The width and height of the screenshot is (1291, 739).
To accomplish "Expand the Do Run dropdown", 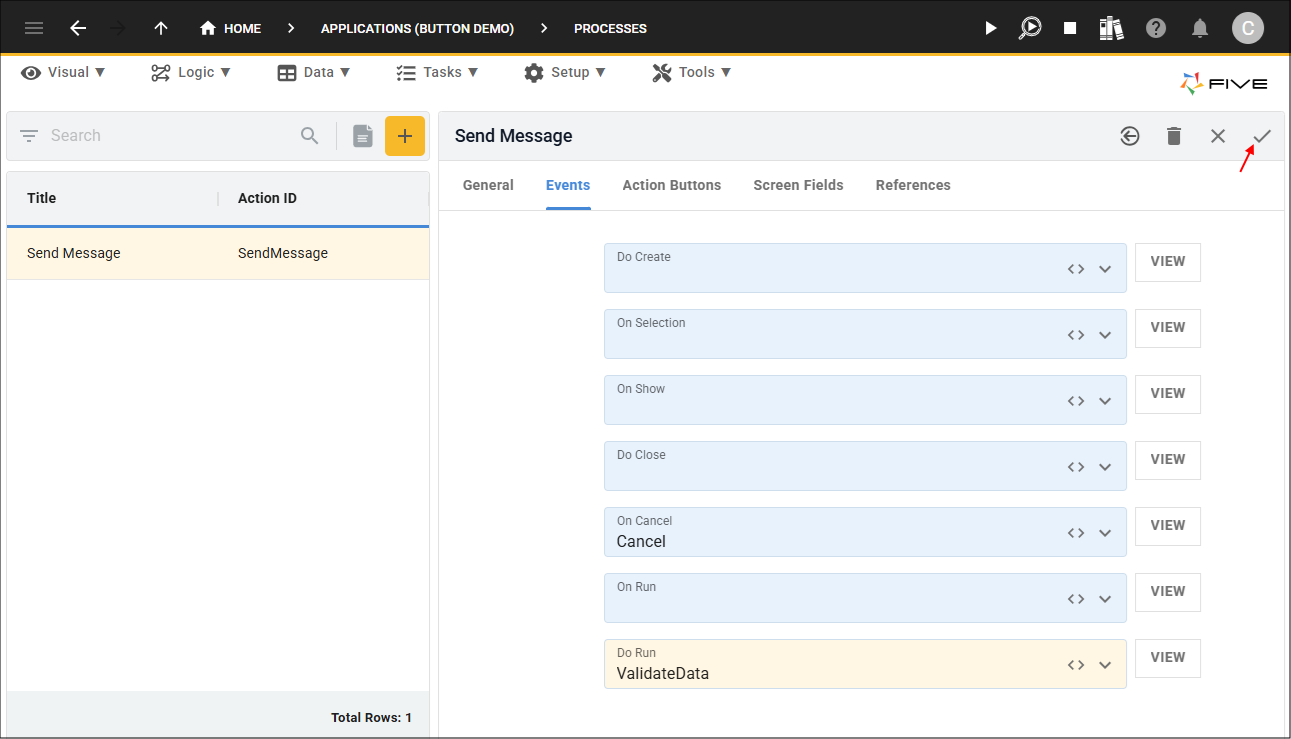I will 1105,665.
